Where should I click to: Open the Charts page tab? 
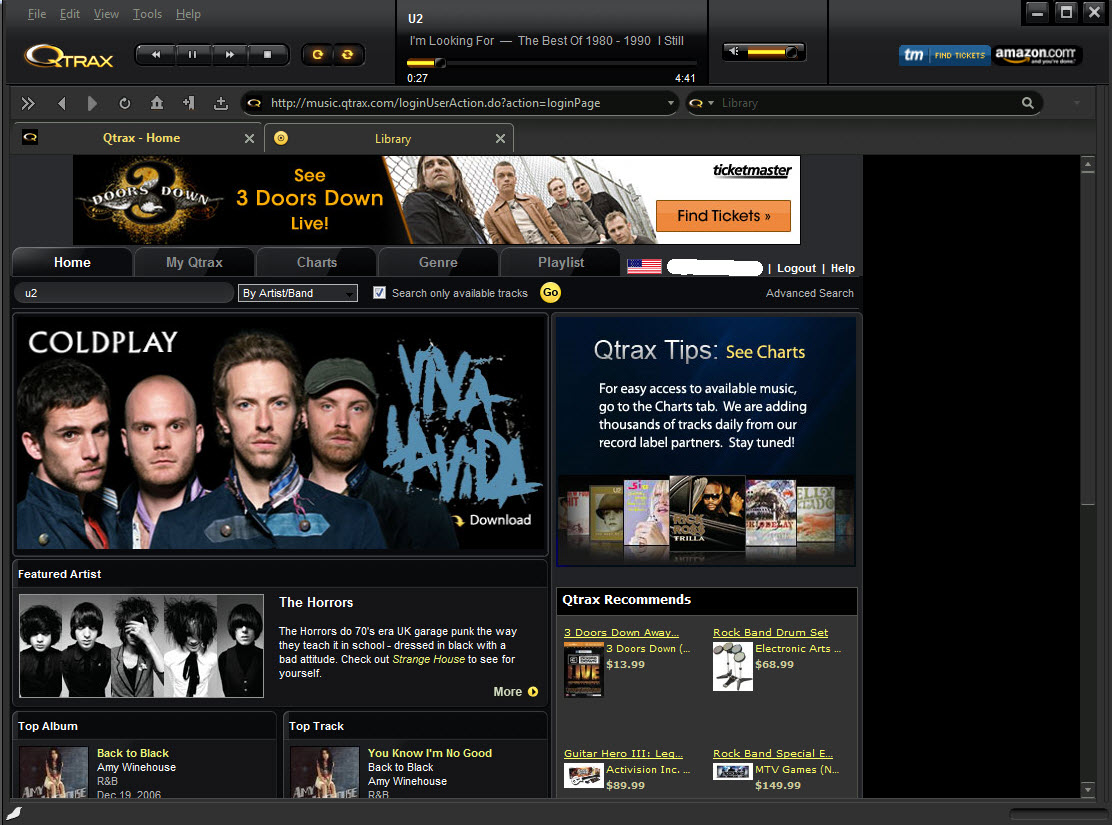click(x=317, y=262)
